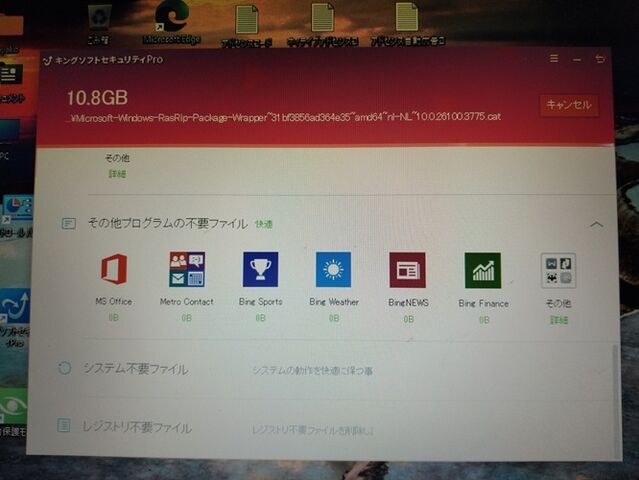Click the キングソフトセキュリティPro title logo

tap(103, 60)
